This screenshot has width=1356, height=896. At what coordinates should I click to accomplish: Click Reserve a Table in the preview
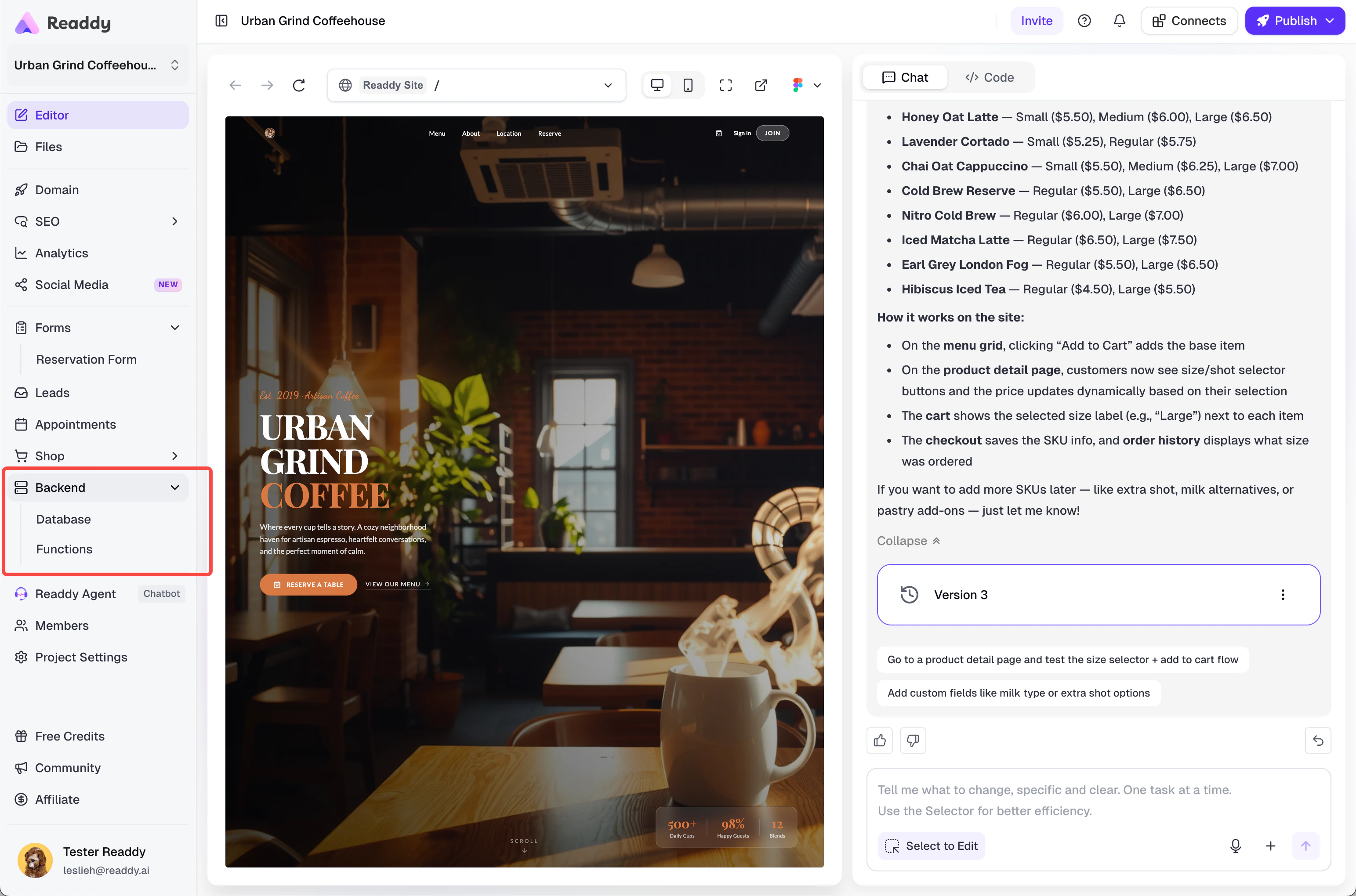tap(308, 585)
